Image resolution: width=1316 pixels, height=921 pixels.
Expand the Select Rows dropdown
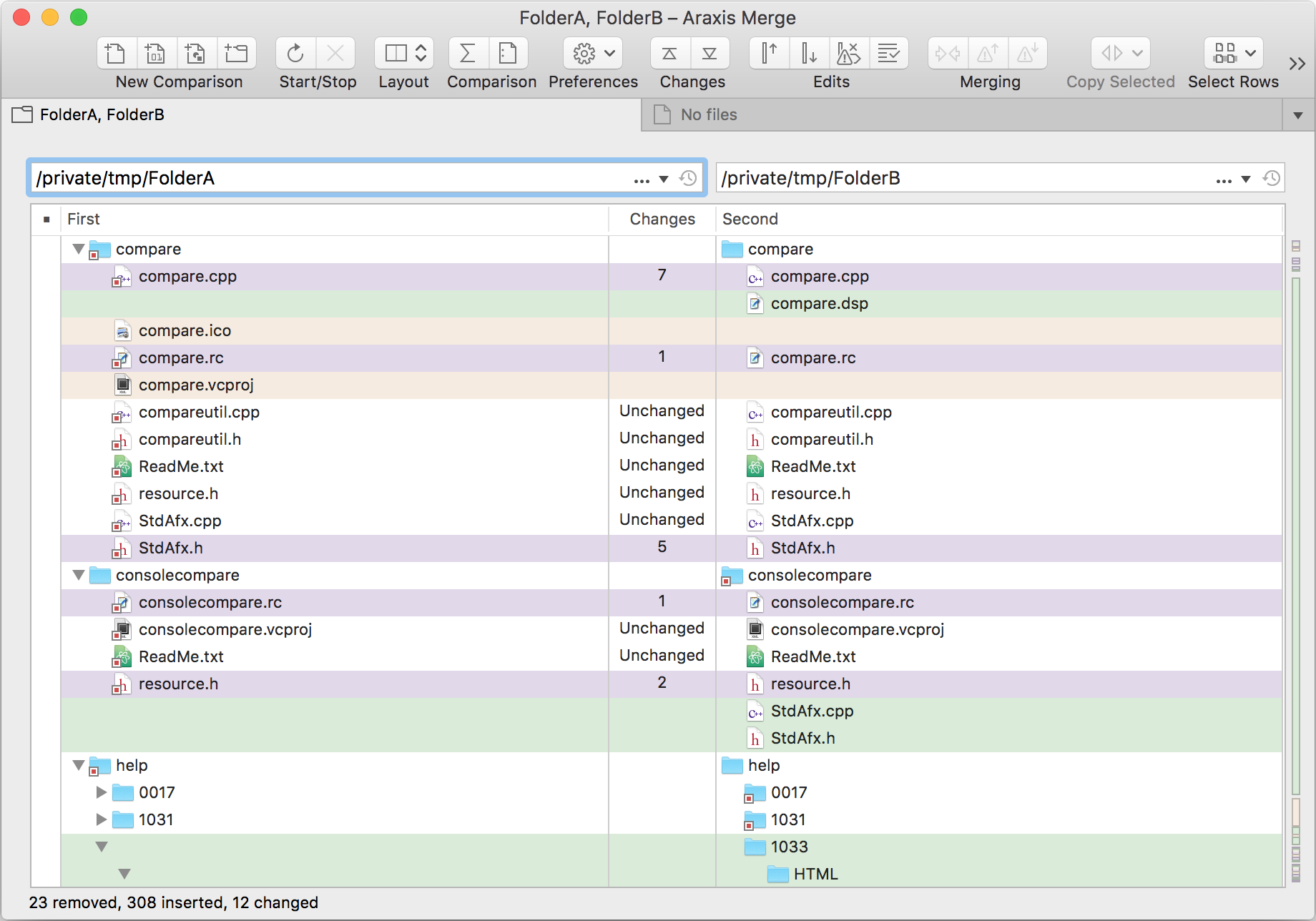point(1250,53)
